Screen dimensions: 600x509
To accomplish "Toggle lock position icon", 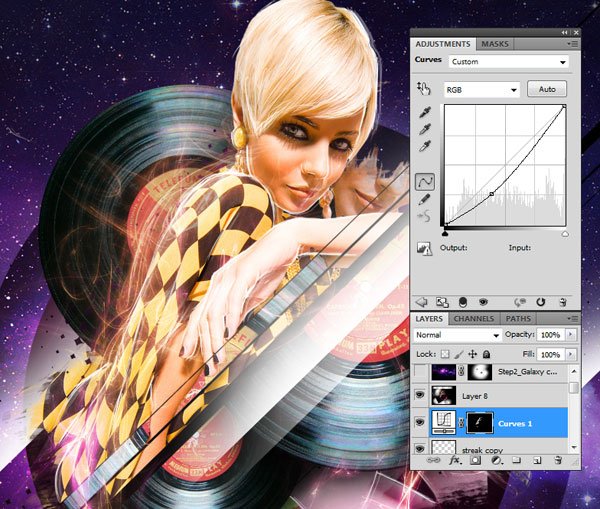I will [473, 354].
